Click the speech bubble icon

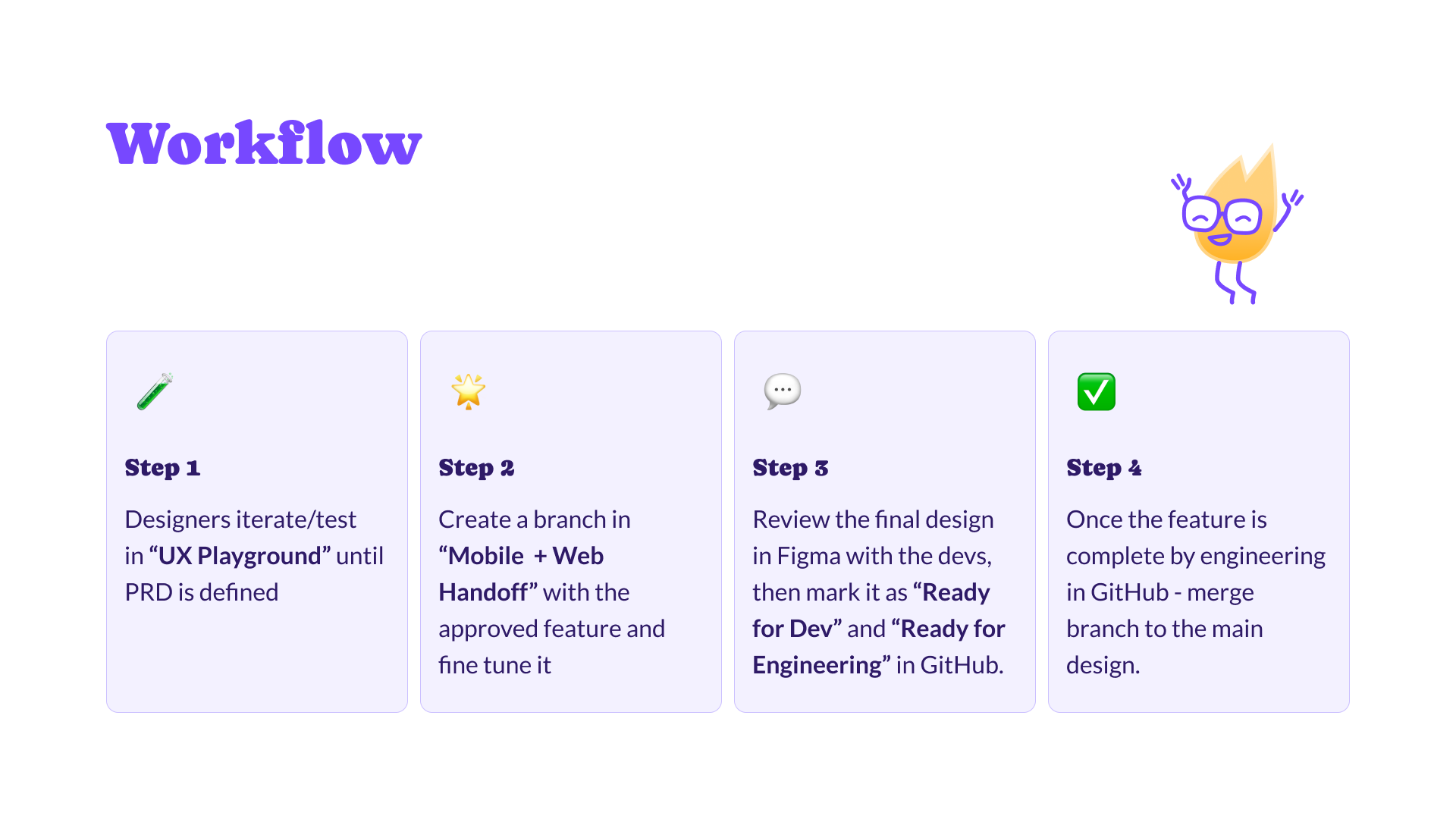tap(783, 391)
